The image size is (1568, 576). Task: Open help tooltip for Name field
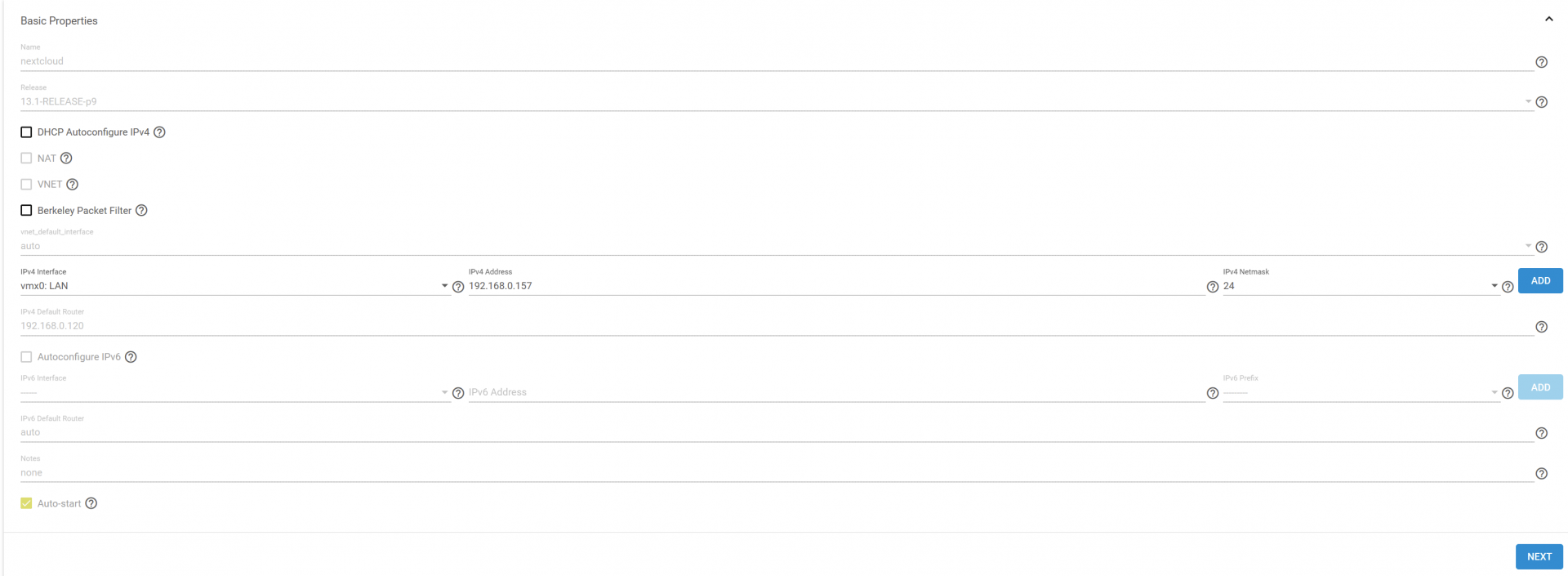1541,62
